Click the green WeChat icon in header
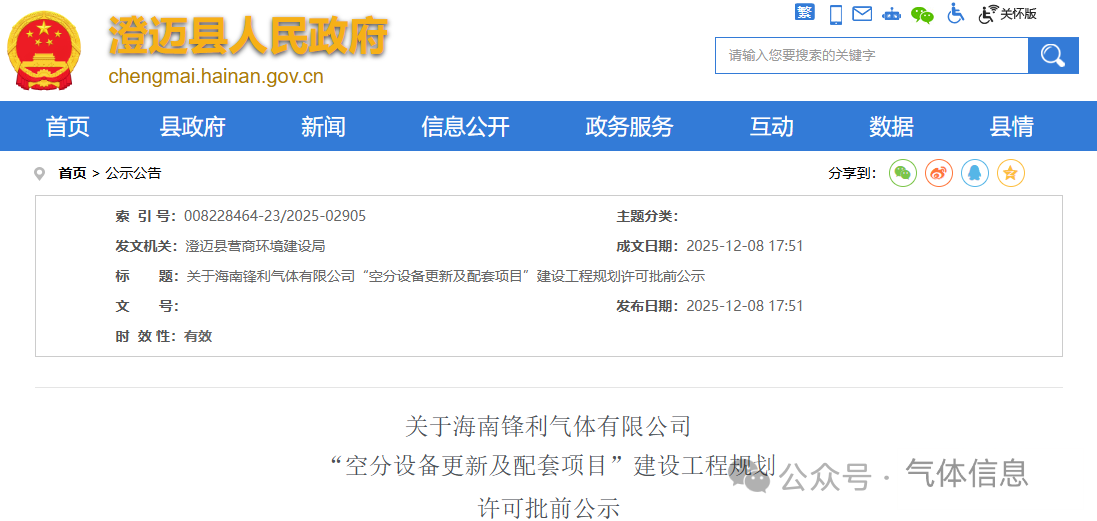Image resolution: width=1097 pixels, height=521 pixels. tap(922, 14)
